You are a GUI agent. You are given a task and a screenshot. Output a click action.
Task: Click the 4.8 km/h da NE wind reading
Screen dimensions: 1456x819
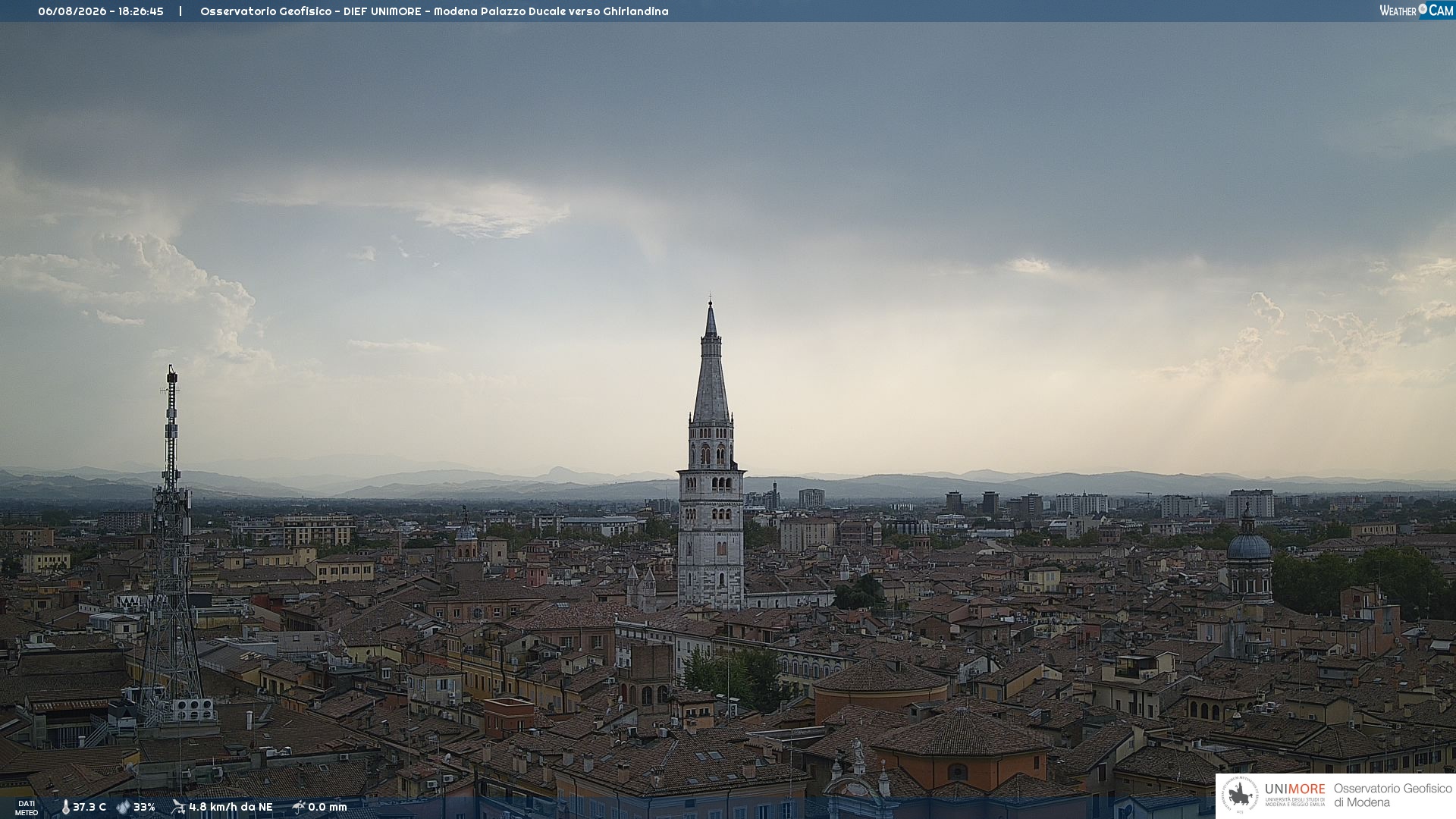click(x=231, y=807)
